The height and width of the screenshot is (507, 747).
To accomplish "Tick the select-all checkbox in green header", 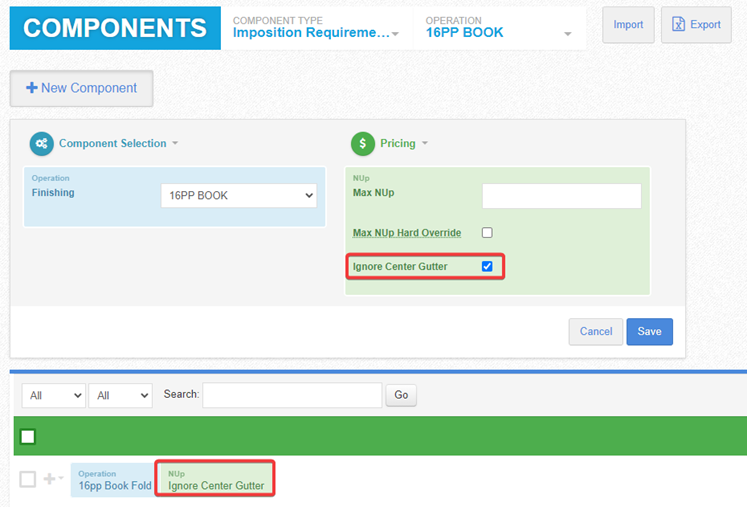I will pyautogui.click(x=28, y=436).
